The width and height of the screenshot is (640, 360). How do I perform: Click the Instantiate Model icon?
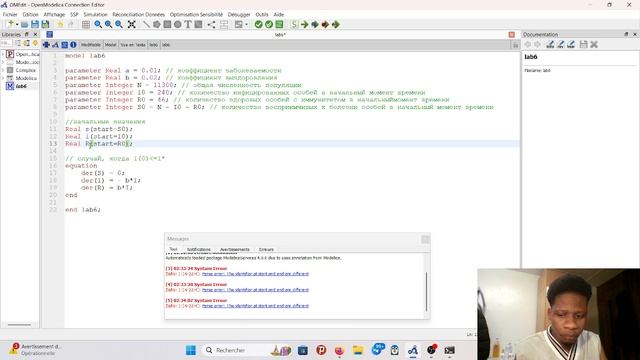click(x=279, y=24)
